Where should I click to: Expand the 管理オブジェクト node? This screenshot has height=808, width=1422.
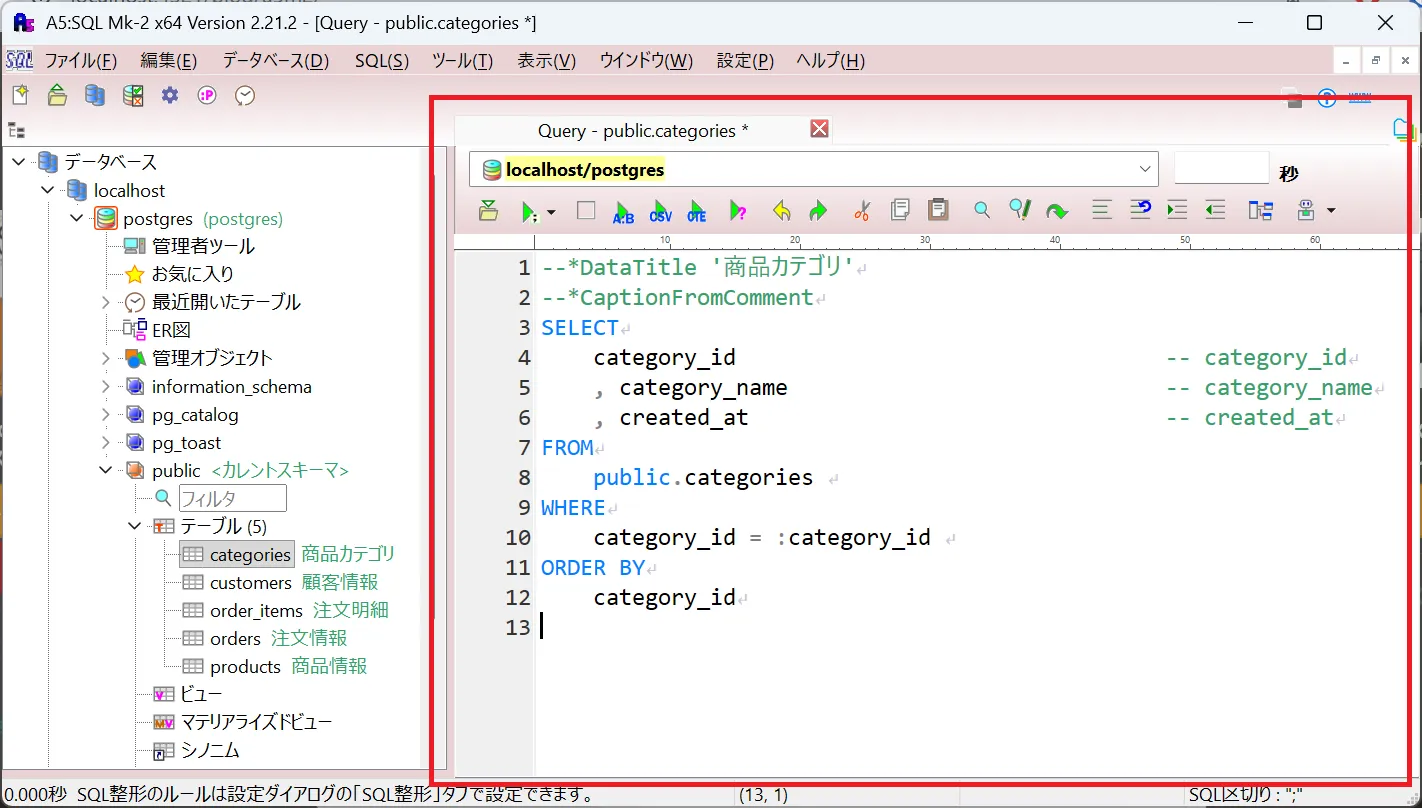coord(106,358)
